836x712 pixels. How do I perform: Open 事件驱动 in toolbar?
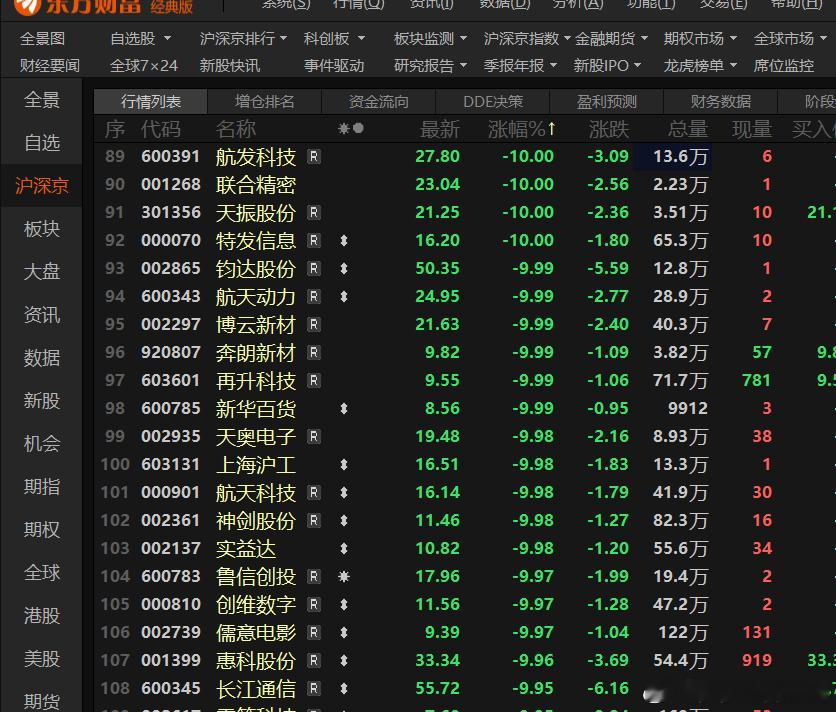coord(334,66)
